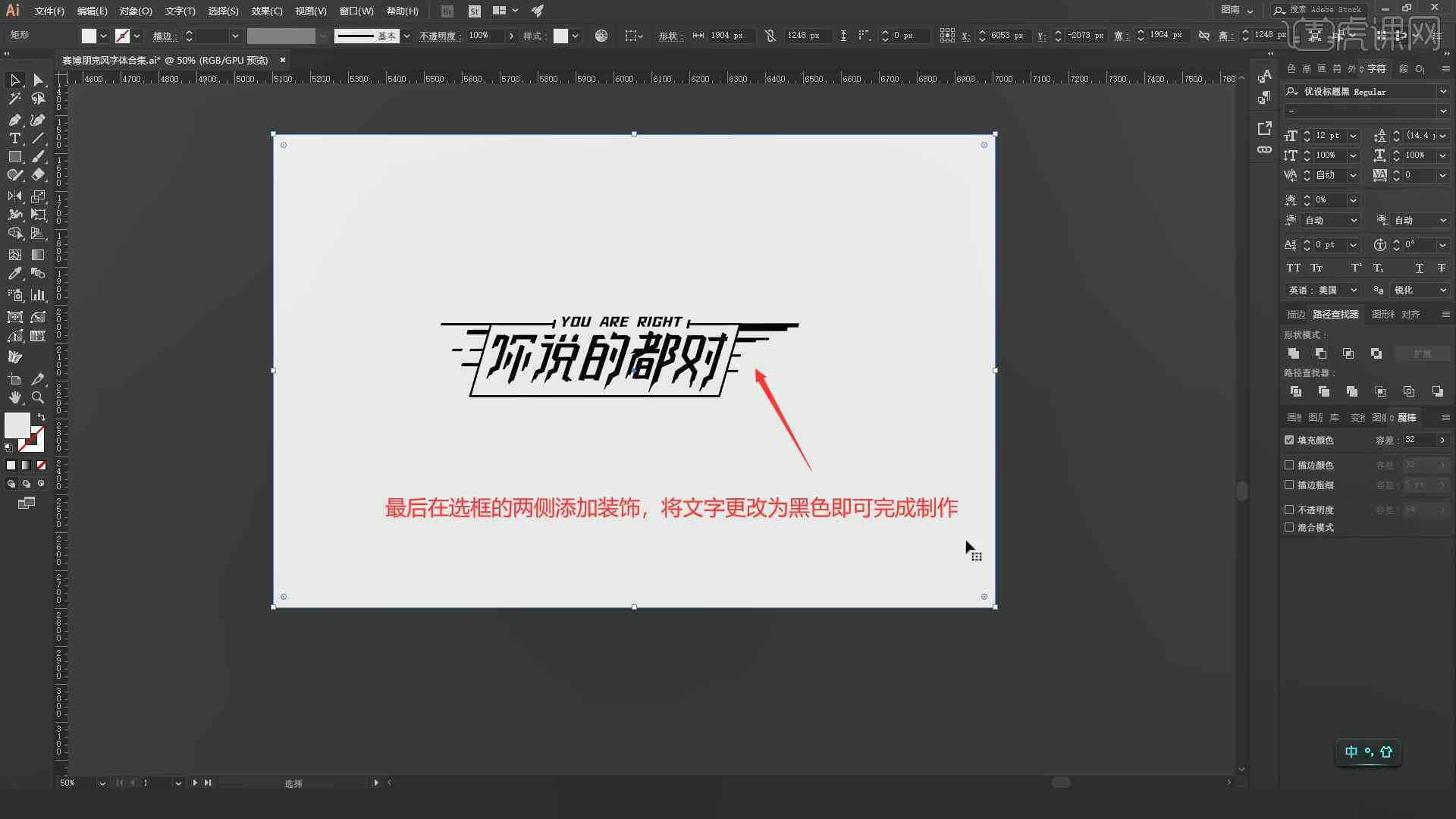Open 文件(F) menu in menu bar
This screenshot has height=819, width=1456.
45,10
